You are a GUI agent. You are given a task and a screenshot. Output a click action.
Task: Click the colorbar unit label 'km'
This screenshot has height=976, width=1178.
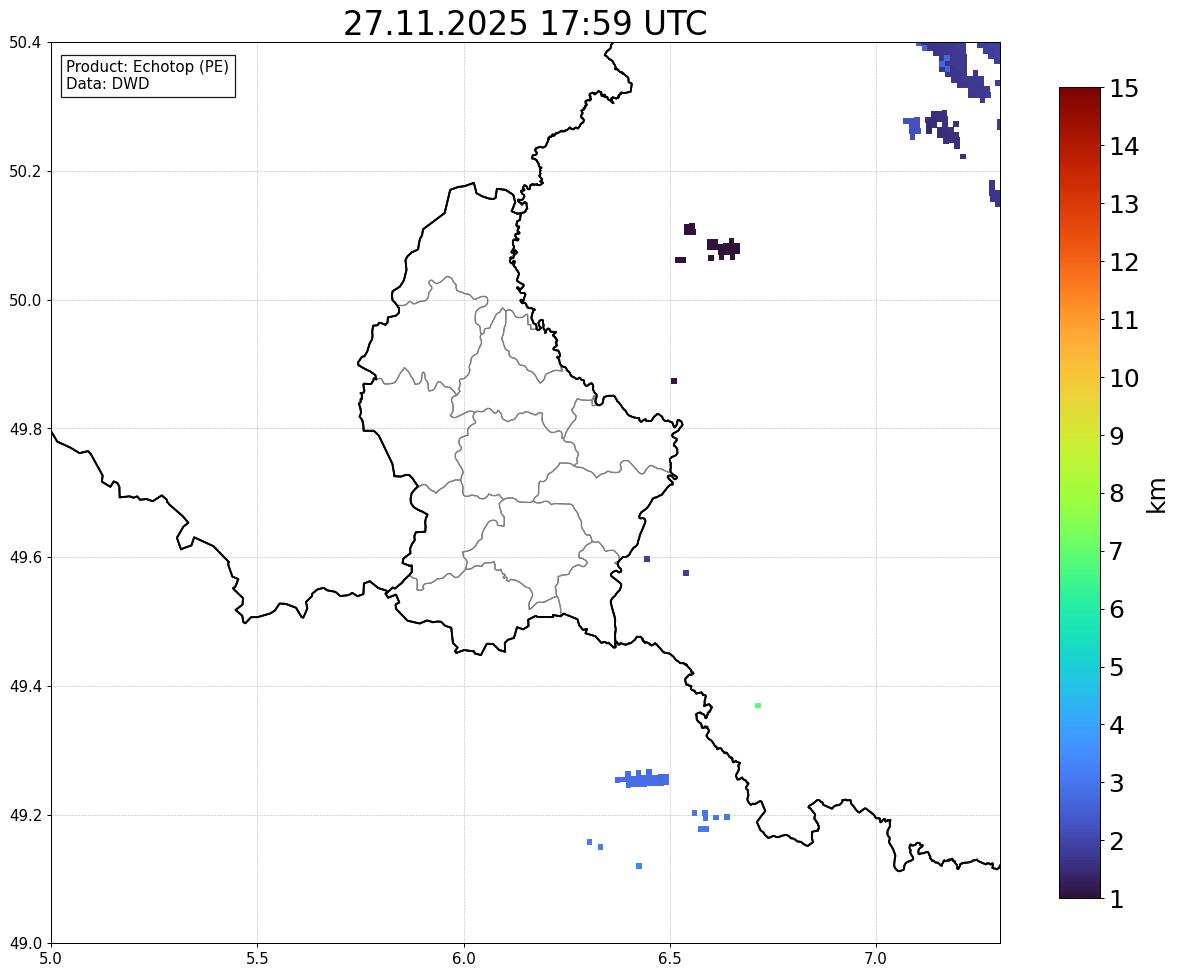click(1157, 496)
